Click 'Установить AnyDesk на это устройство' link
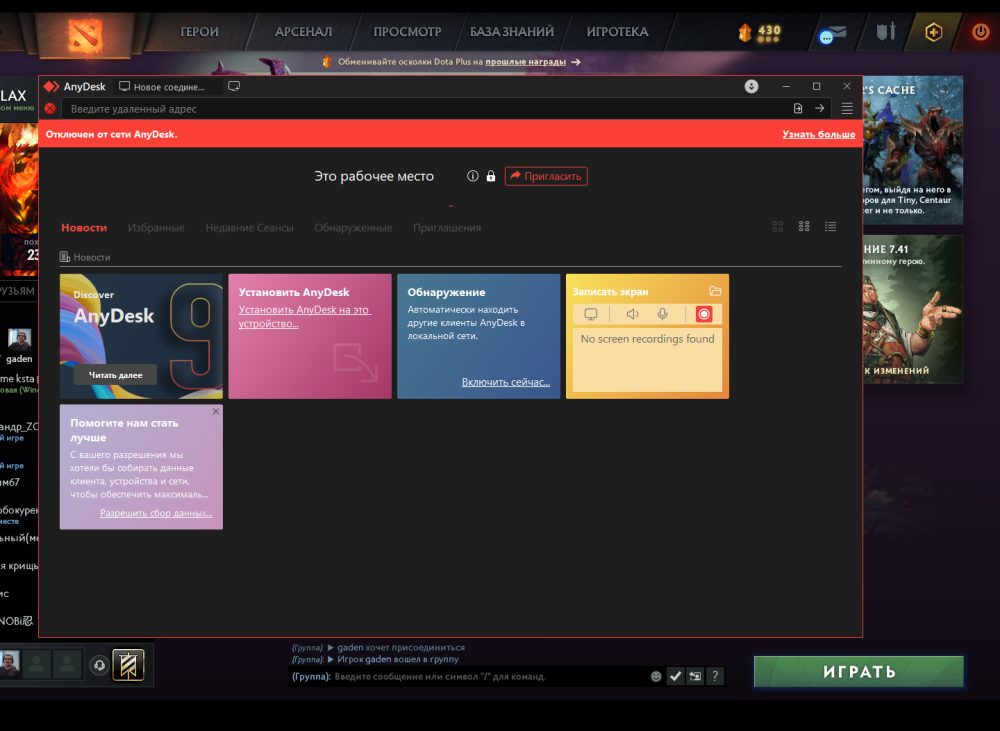The width and height of the screenshot is (1000, 731). click(x=304, y=316)
